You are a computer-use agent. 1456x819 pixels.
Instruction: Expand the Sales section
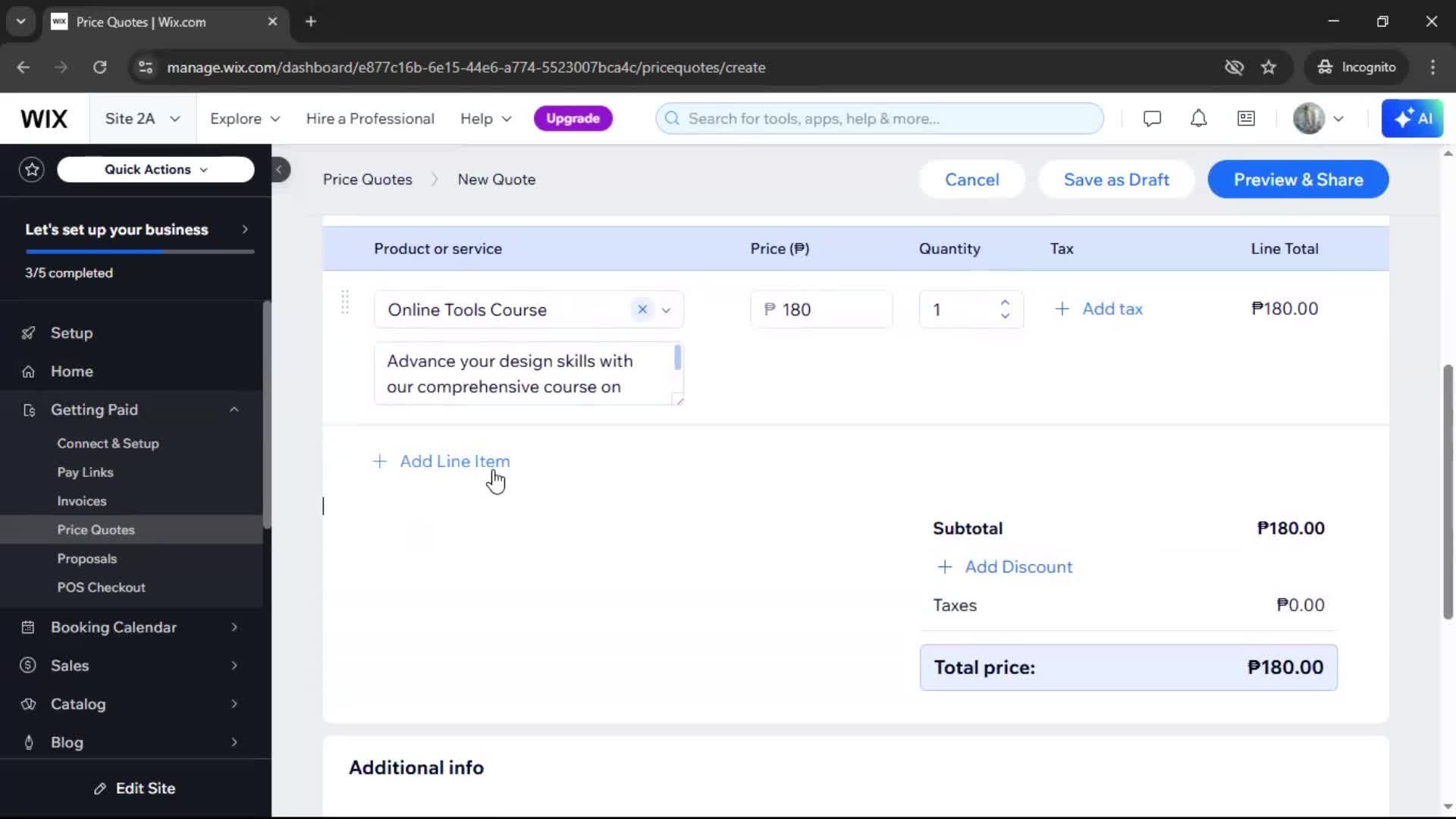tap(234, 666)
